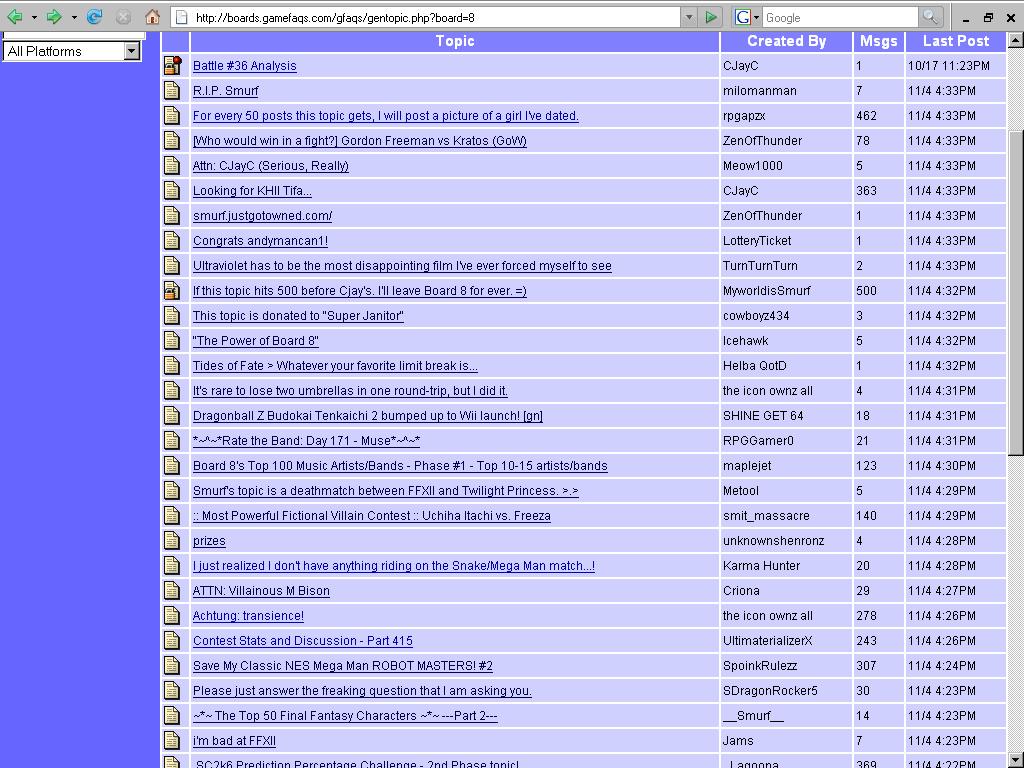Open the All Platforms dropdown
This screenshot has width=1024, height=768.
click(131, 51)
